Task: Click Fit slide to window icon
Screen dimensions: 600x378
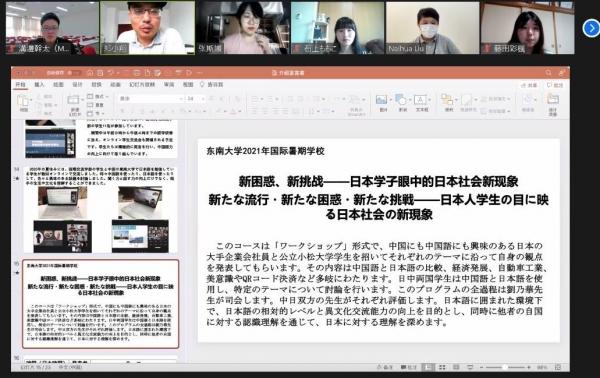Action: [x=558, y=367]
